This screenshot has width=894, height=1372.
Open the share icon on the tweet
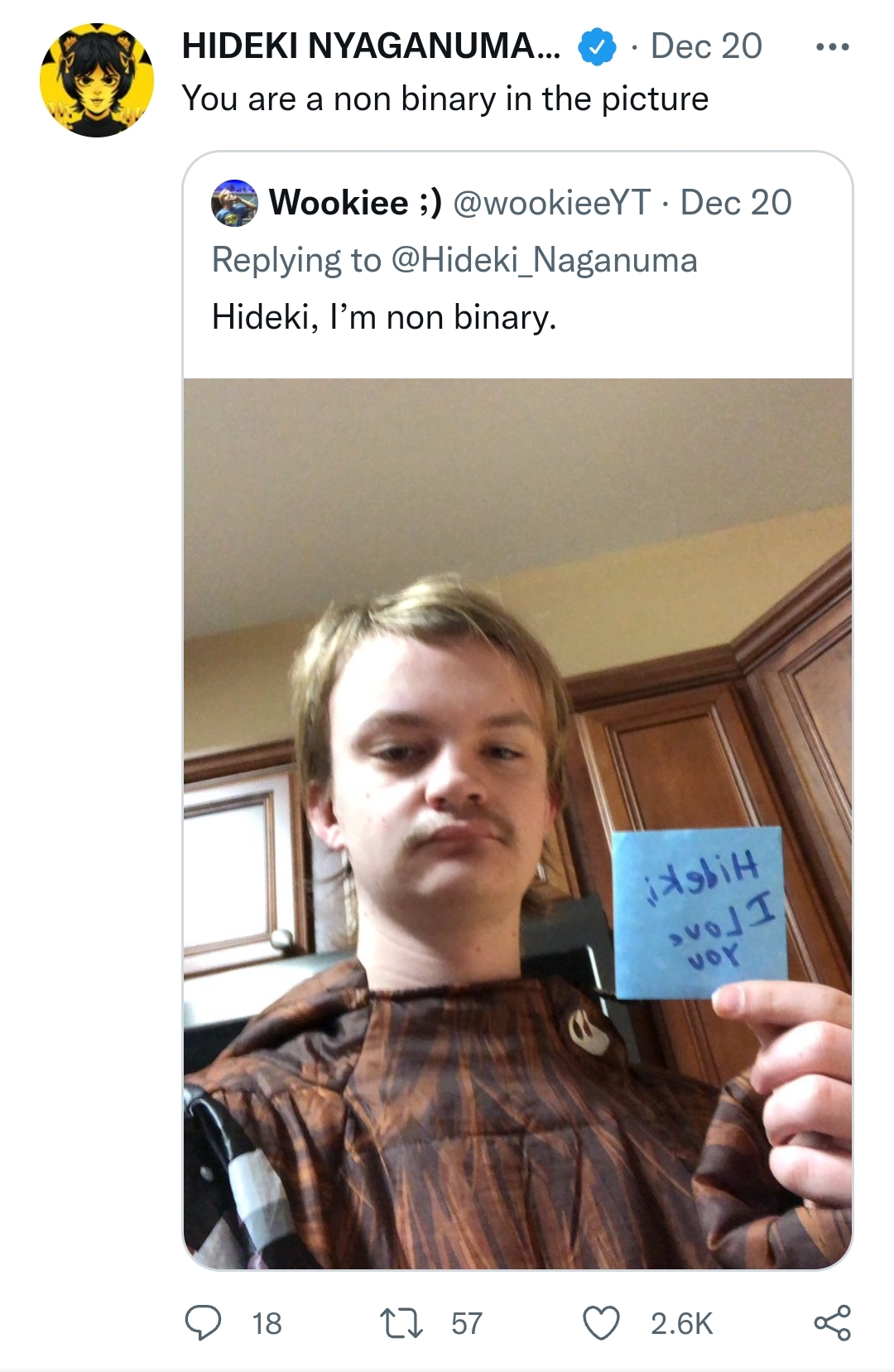pyautogui.click(x=832, y=1322)
